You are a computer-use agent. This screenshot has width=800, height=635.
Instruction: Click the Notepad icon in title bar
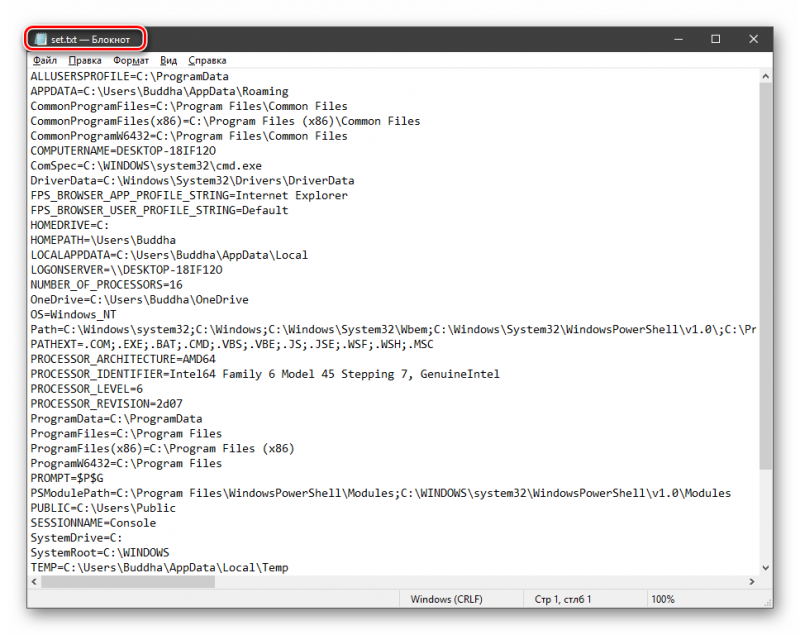pos(41,39)
